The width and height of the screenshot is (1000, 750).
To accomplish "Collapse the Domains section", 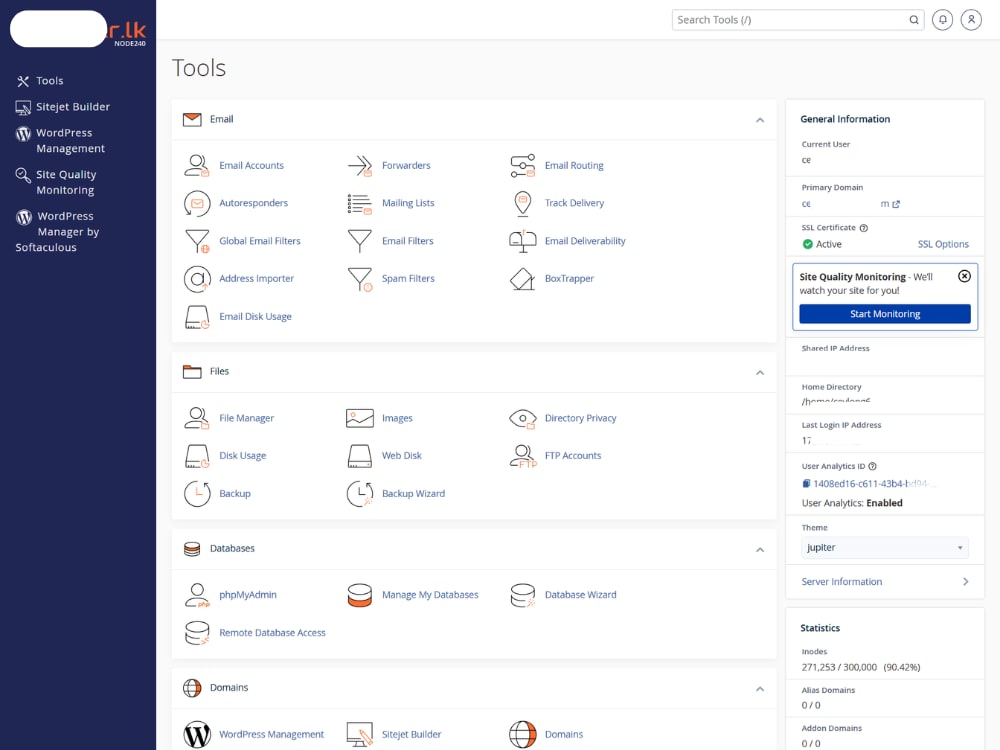I will click(x=760, y=689).
